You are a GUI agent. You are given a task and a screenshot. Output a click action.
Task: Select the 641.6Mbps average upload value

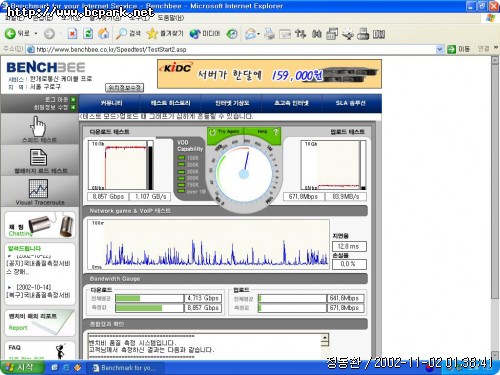pyautogui.click(x=346, y=298)
